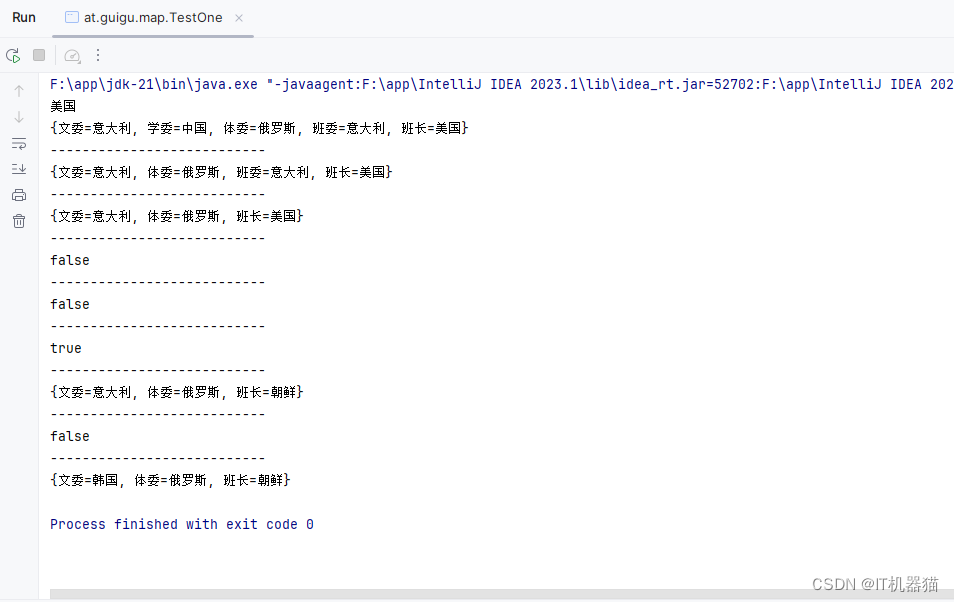Click the map line starting with 文委=韩国
The width and height of the screenshot is (954, 602).
coord(170,480)
